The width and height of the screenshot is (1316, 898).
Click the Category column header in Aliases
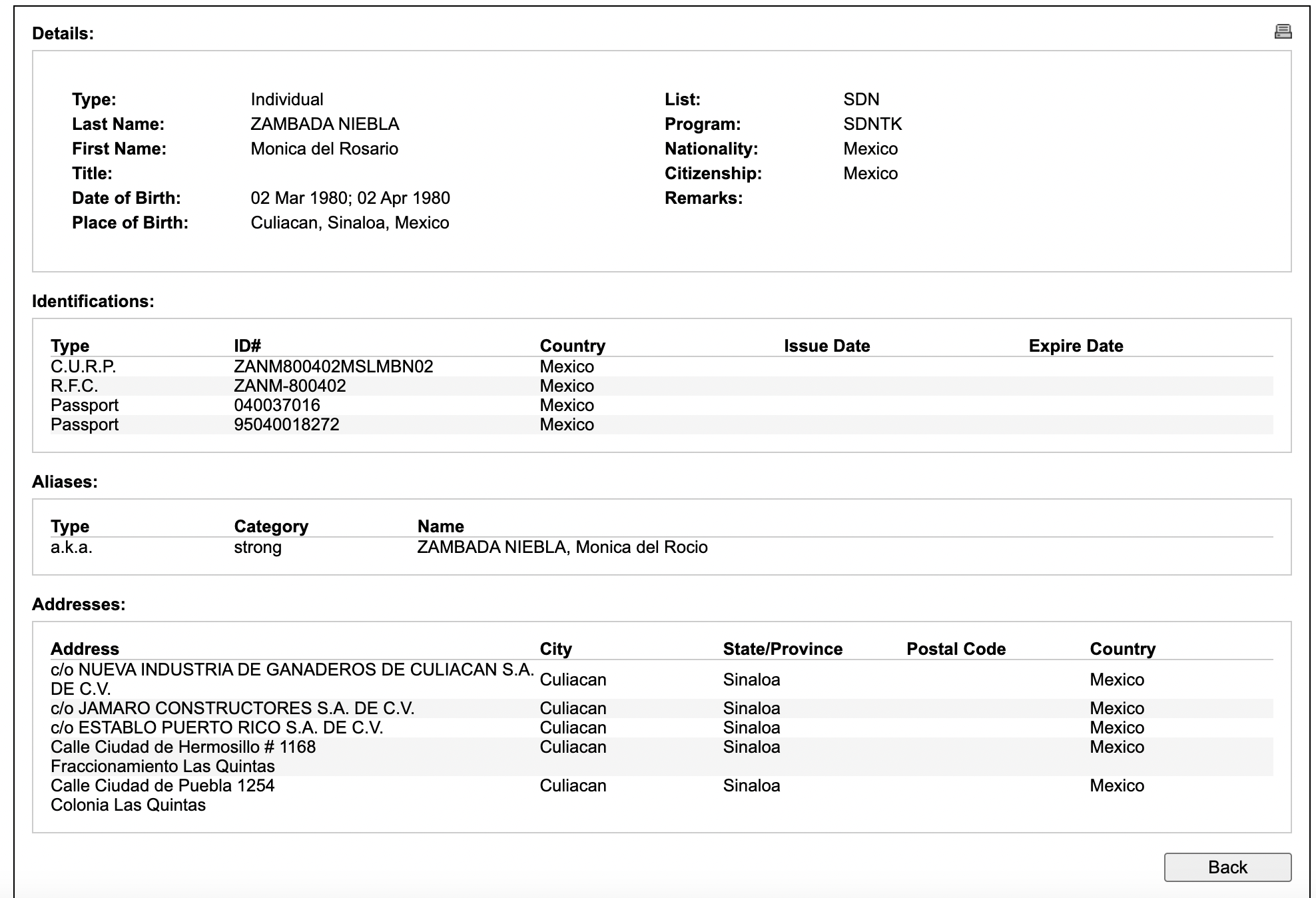tap(271, 526)
